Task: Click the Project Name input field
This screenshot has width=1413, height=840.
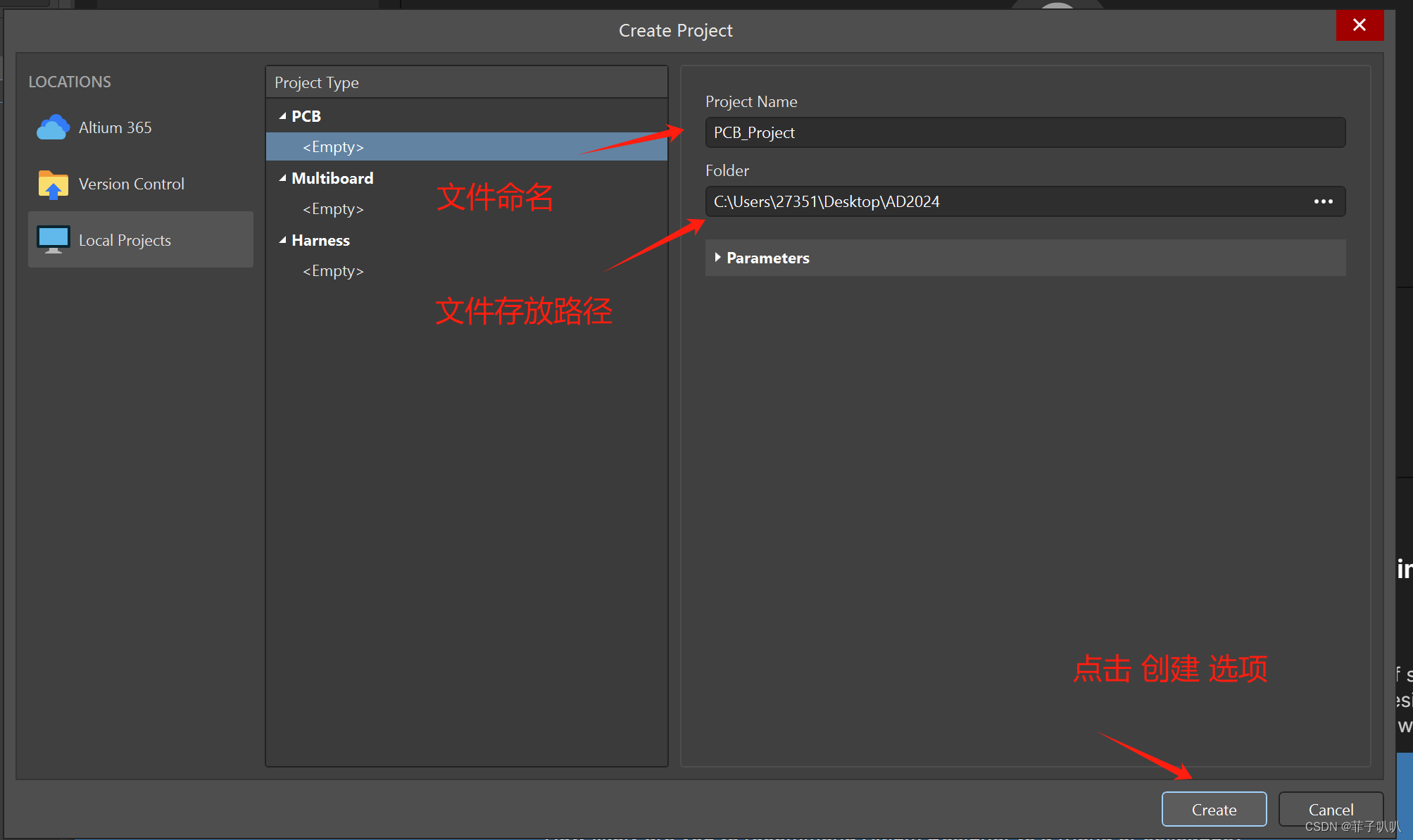Action: [1024, 132]
